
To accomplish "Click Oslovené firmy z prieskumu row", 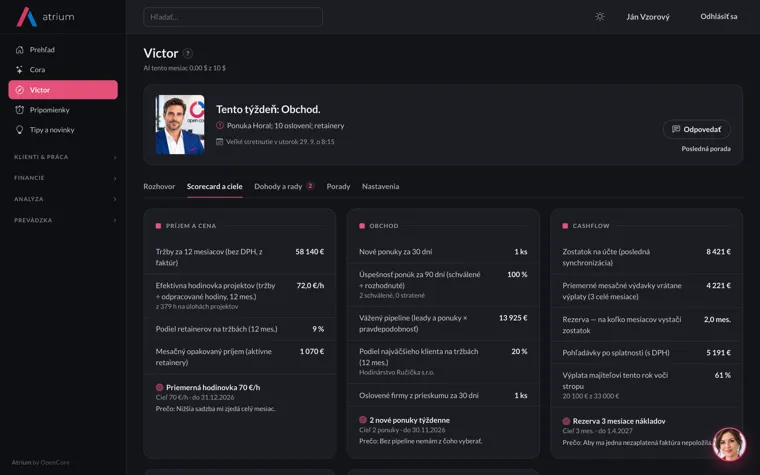I will (443, 396).
